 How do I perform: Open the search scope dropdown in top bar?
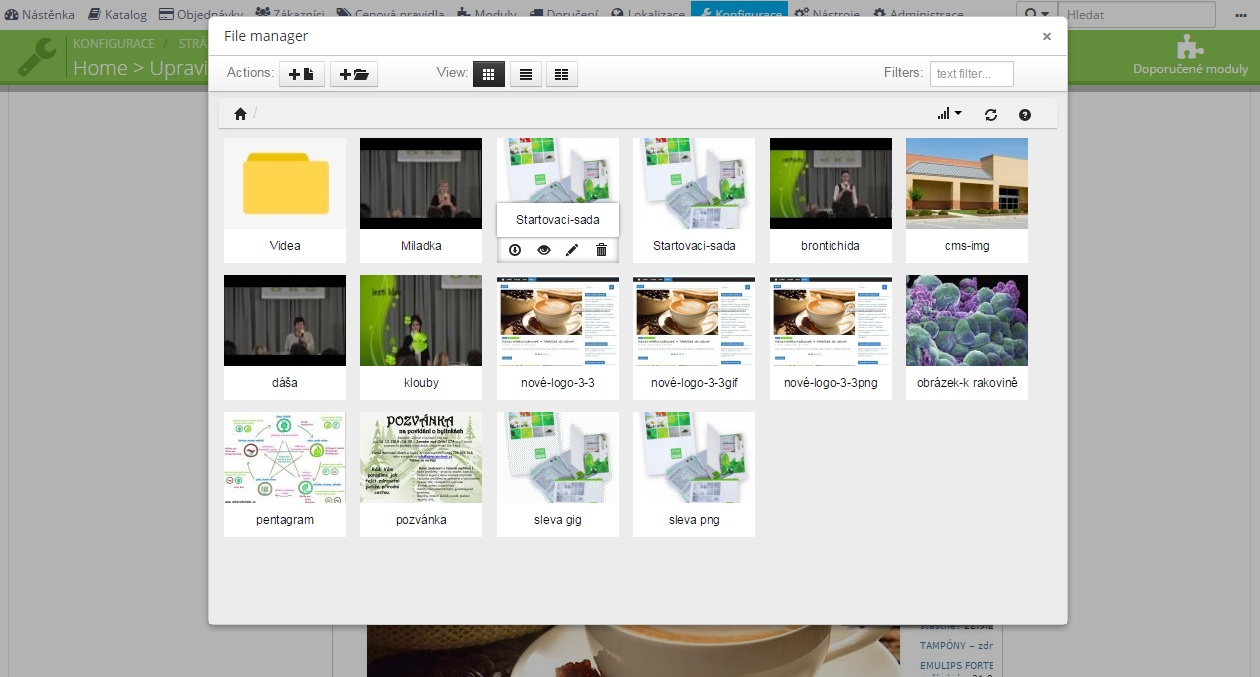point(1037,14)
